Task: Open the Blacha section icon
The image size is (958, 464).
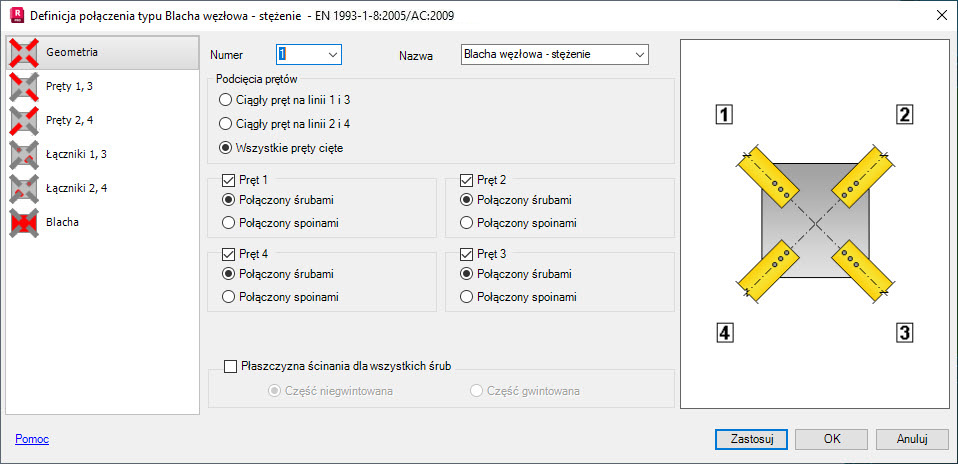Action: [x=24, y=223]
